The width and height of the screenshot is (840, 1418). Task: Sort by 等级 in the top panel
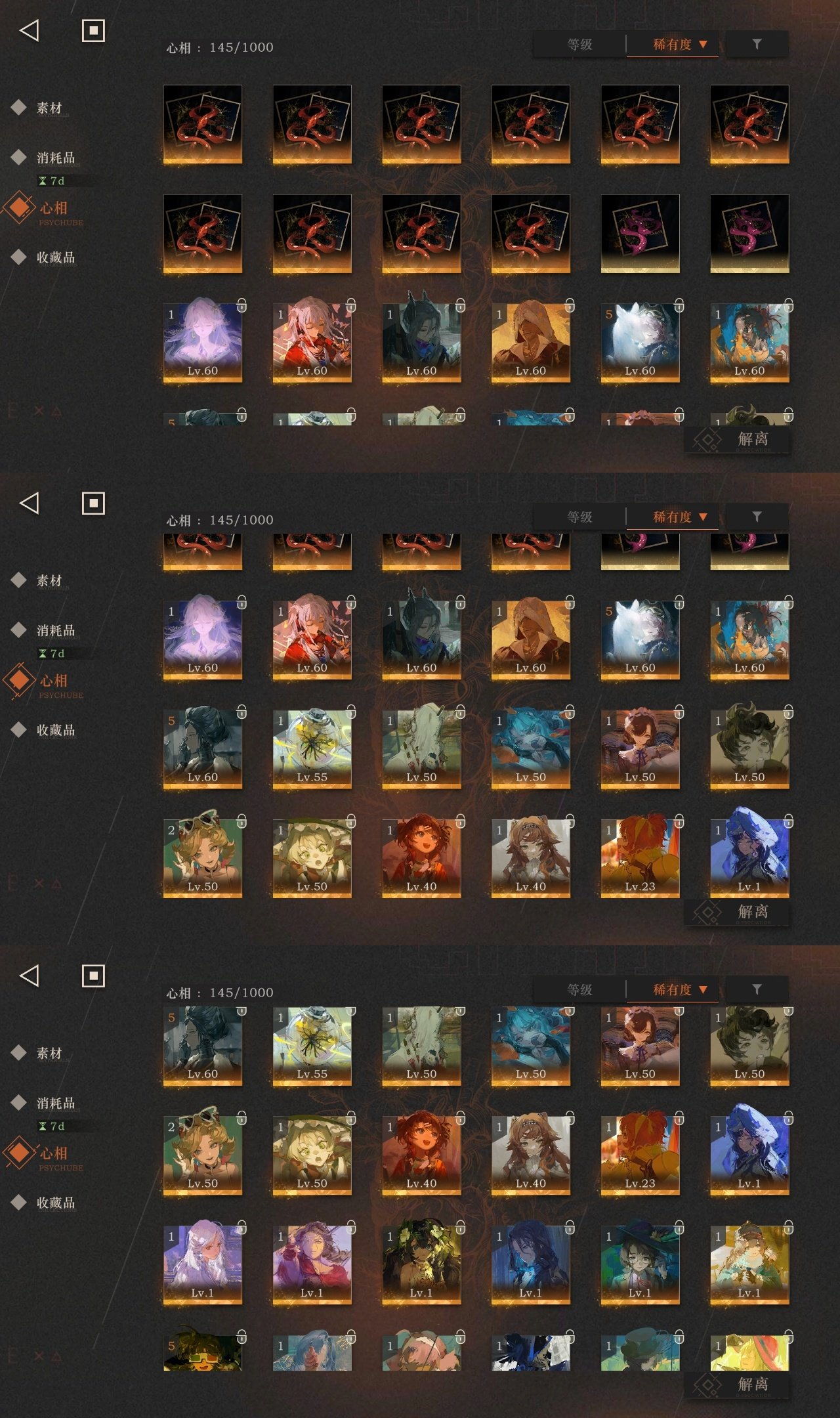pyautogui.click(x=579, y=45)
